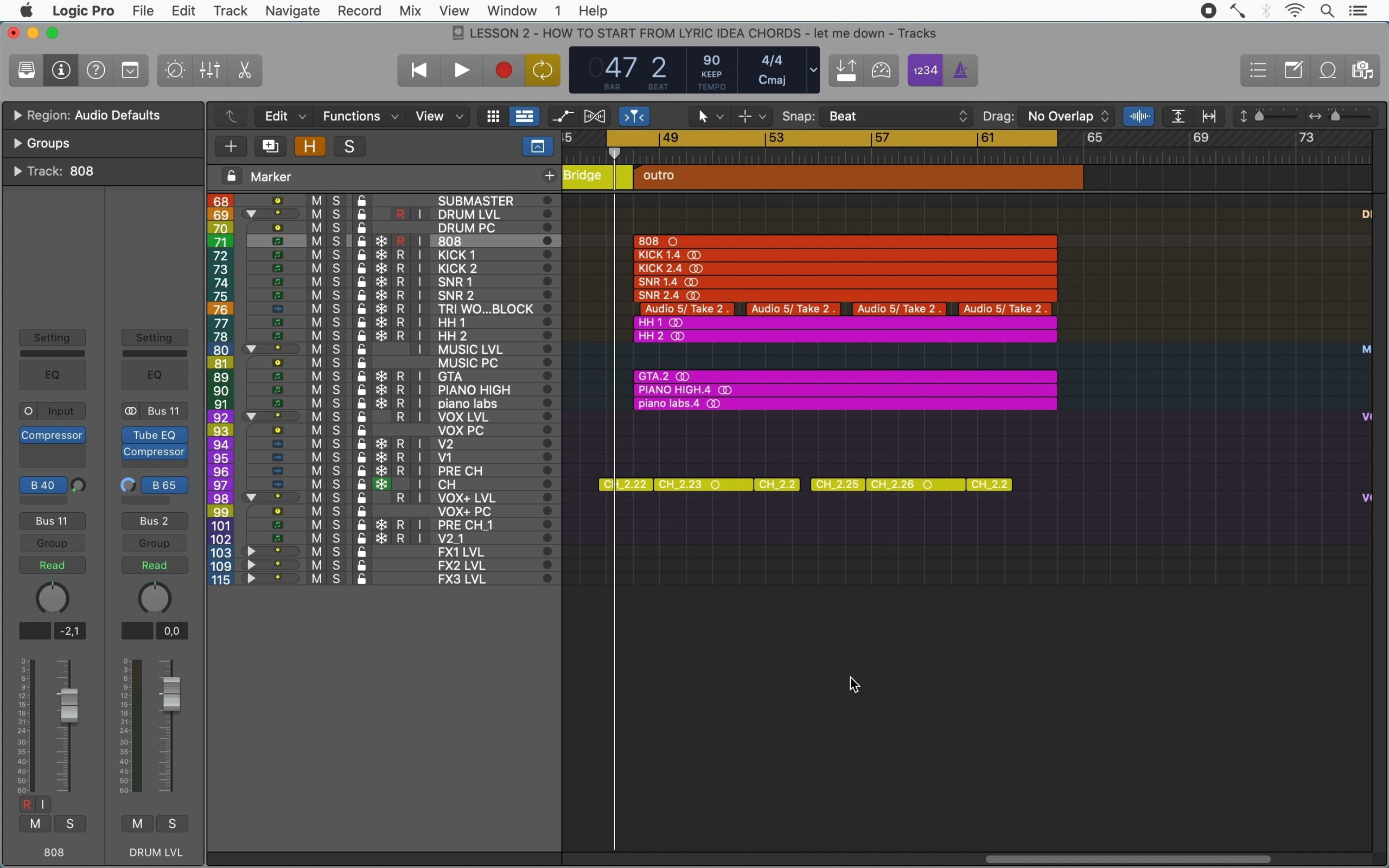
Task: Click the Smart Controls dial icon
Action: pyautogui.click(x=175, y=71)
